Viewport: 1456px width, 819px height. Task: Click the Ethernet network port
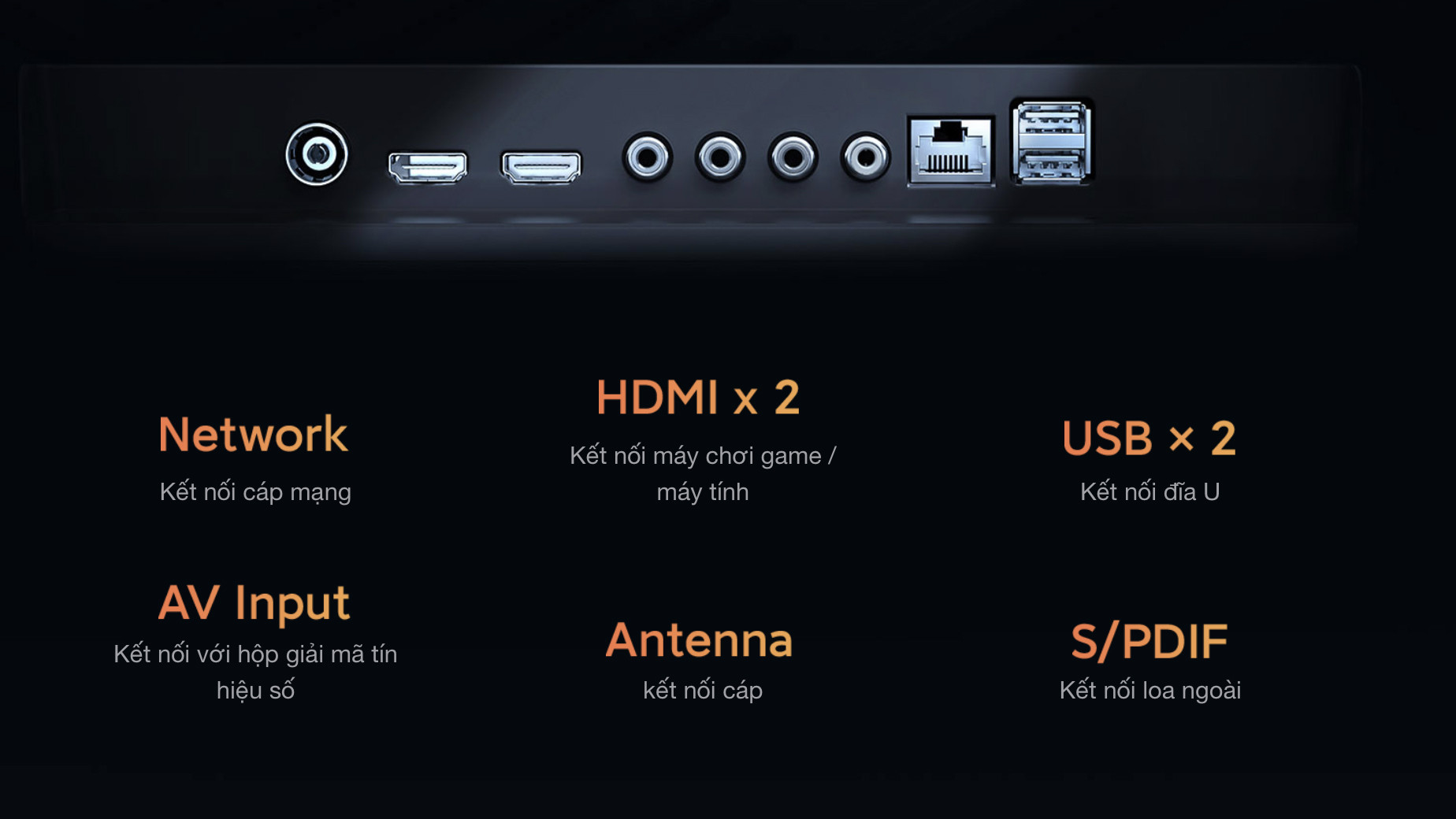coord(951,151)
